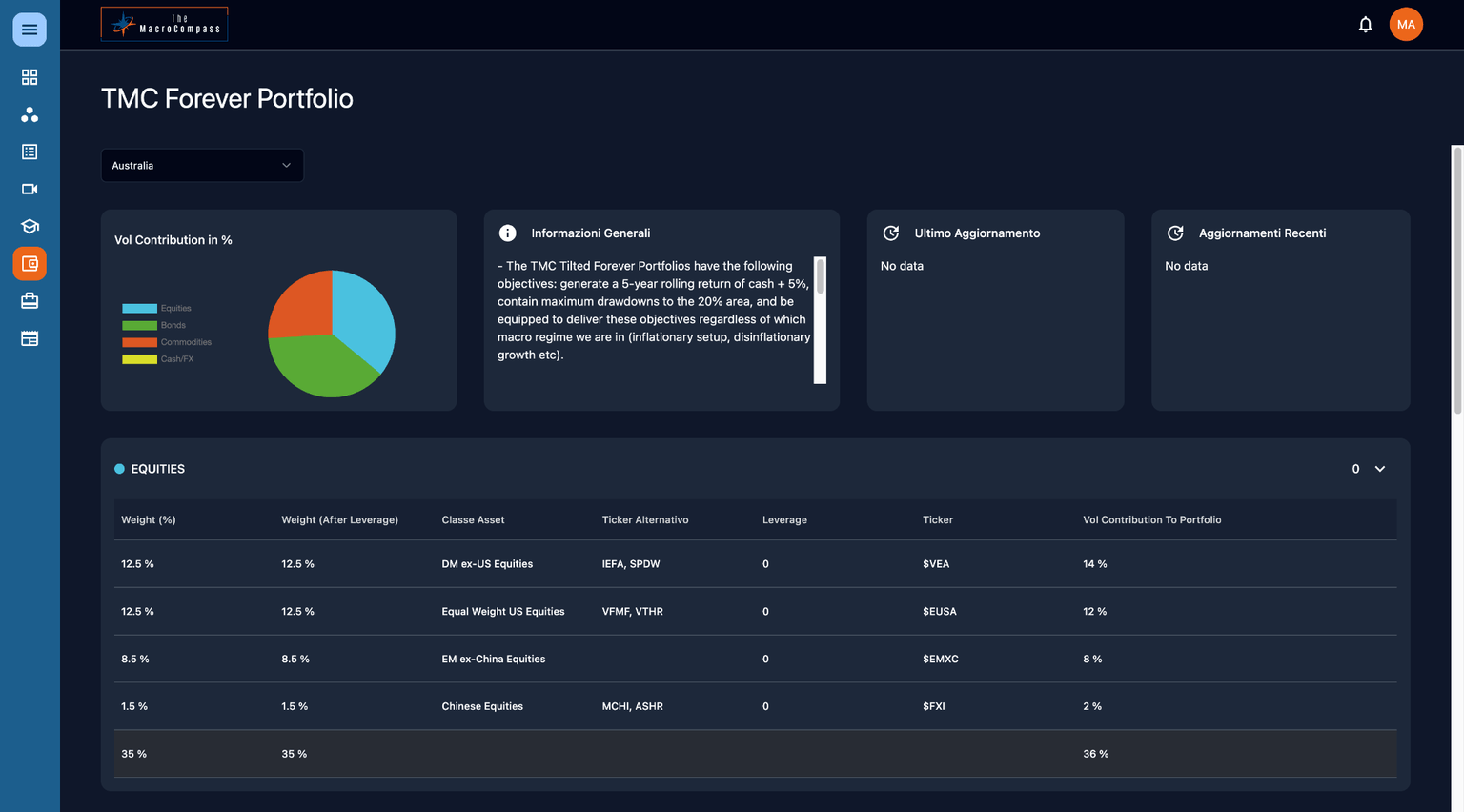Open notifications bell
The image size is (1464, 812).
coord(1365,25)
